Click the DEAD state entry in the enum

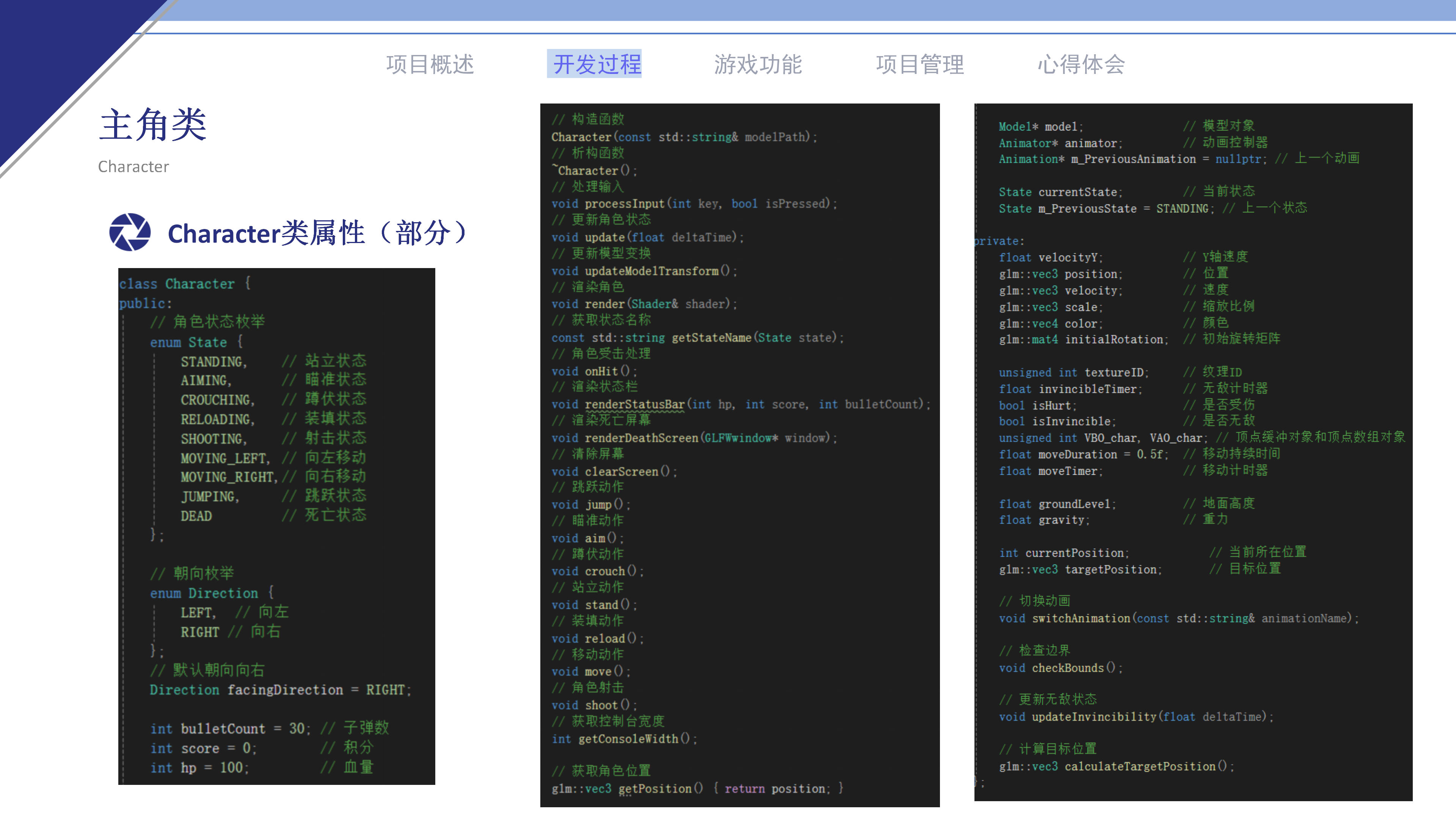tap(196, 516)
